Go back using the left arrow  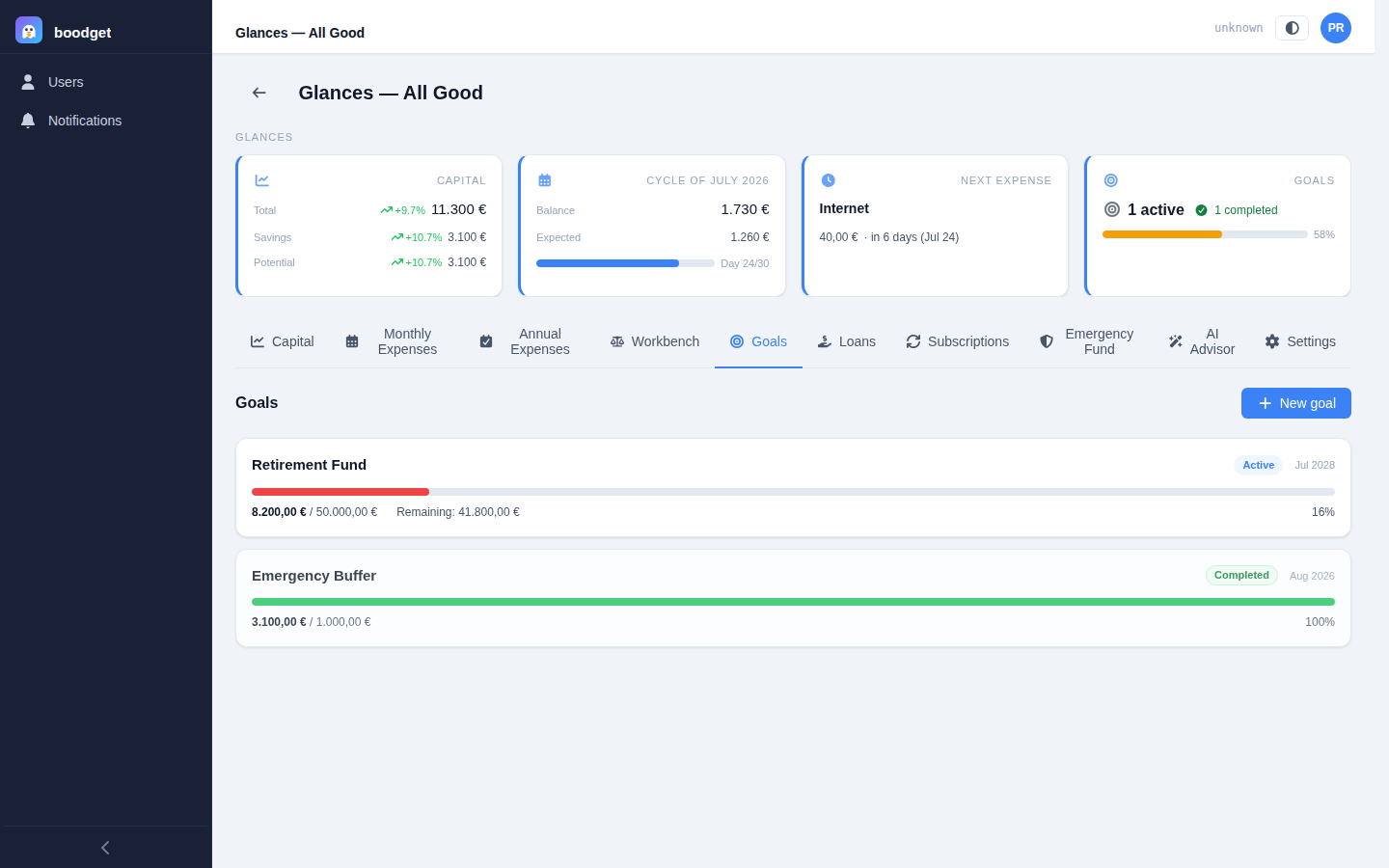259,93
